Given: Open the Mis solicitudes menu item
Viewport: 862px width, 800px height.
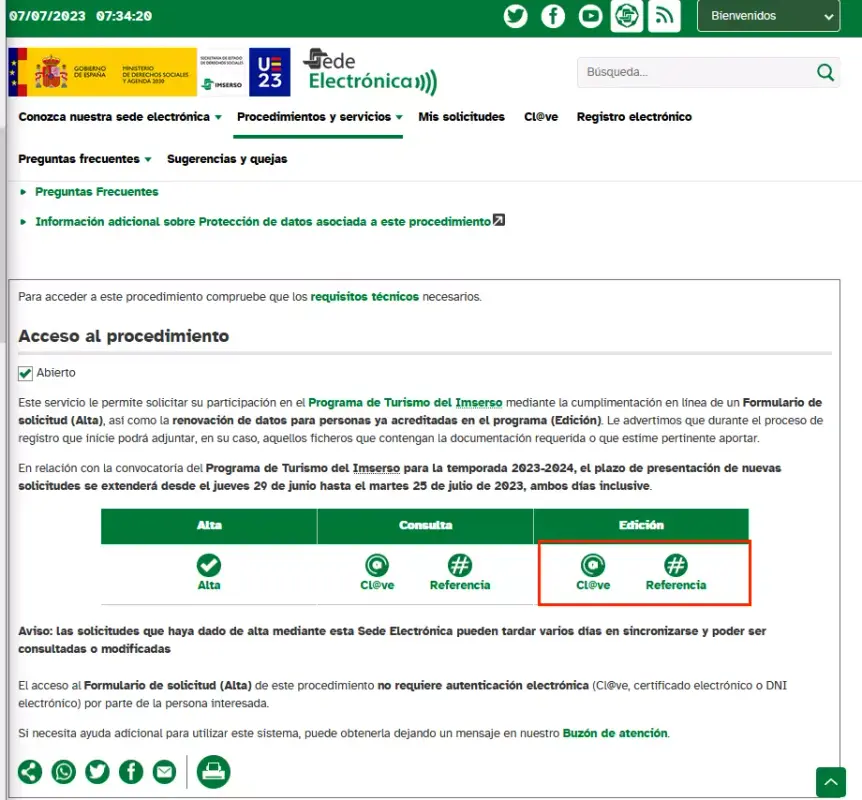Looking at the screenshot, I should point(461,117).
